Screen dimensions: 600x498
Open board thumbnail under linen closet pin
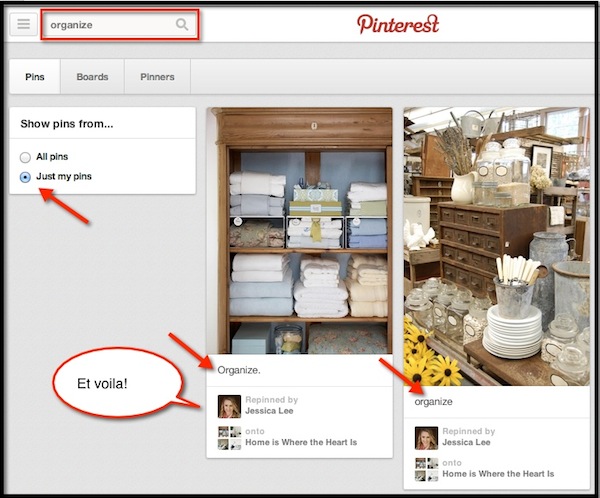click(229, 438)
